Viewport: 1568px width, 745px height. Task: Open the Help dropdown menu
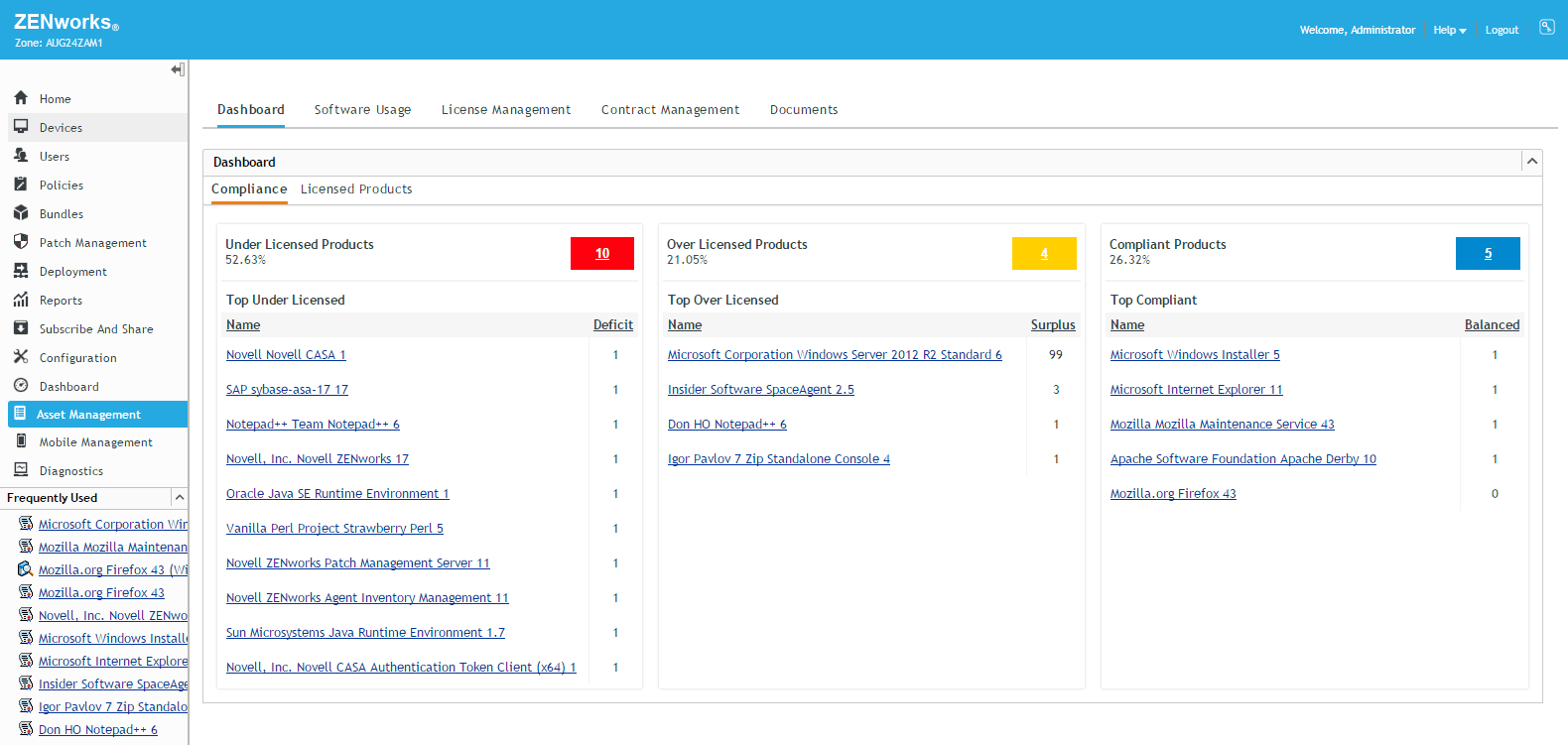click(1449, 30)
